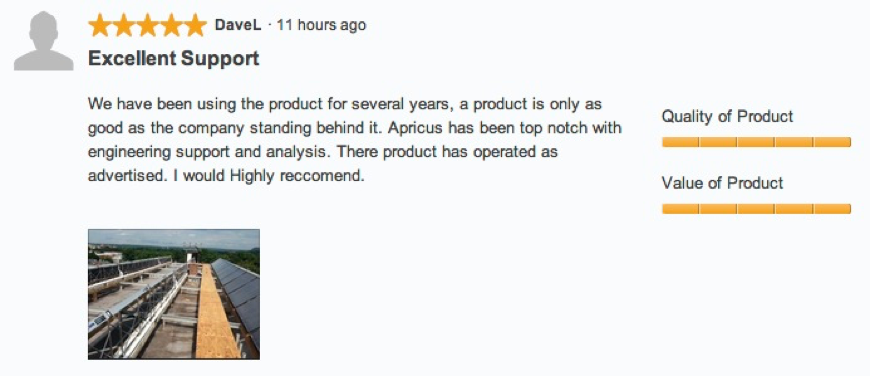Screen dimensions: 870x376
Task: Open reviewer name DaveL
Action: tap(237, 26)
